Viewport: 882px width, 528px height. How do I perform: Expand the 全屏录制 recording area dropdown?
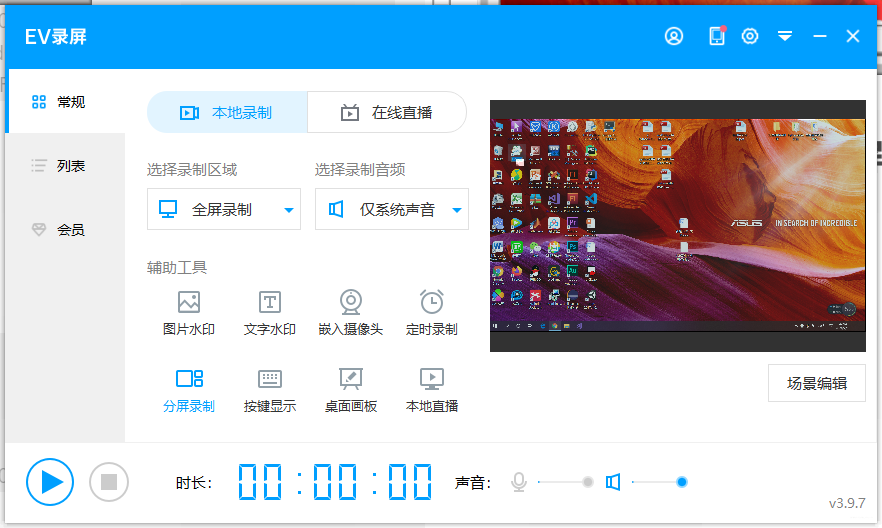point(224,209)
